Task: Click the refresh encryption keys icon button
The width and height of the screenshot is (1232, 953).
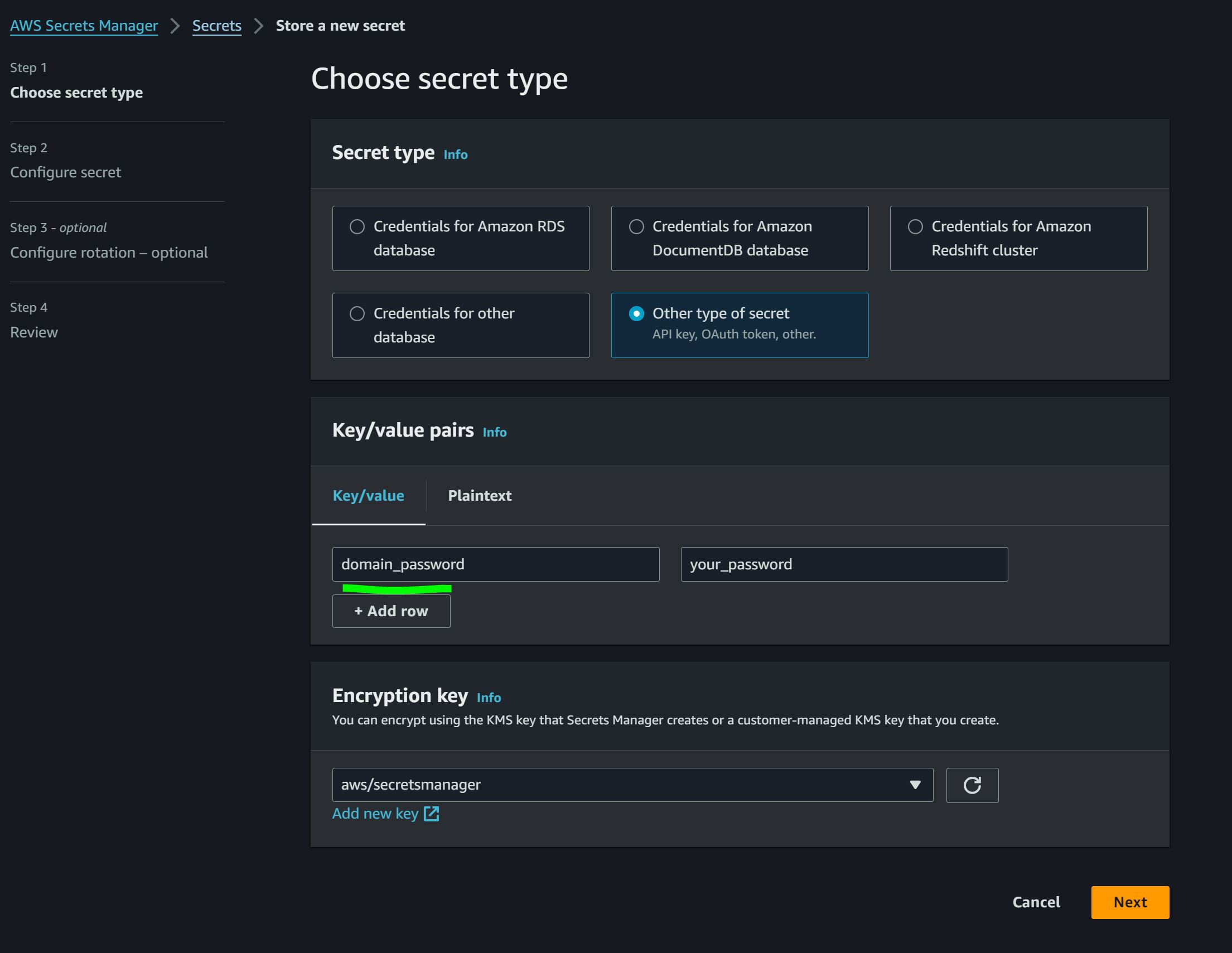Action: 972,785
